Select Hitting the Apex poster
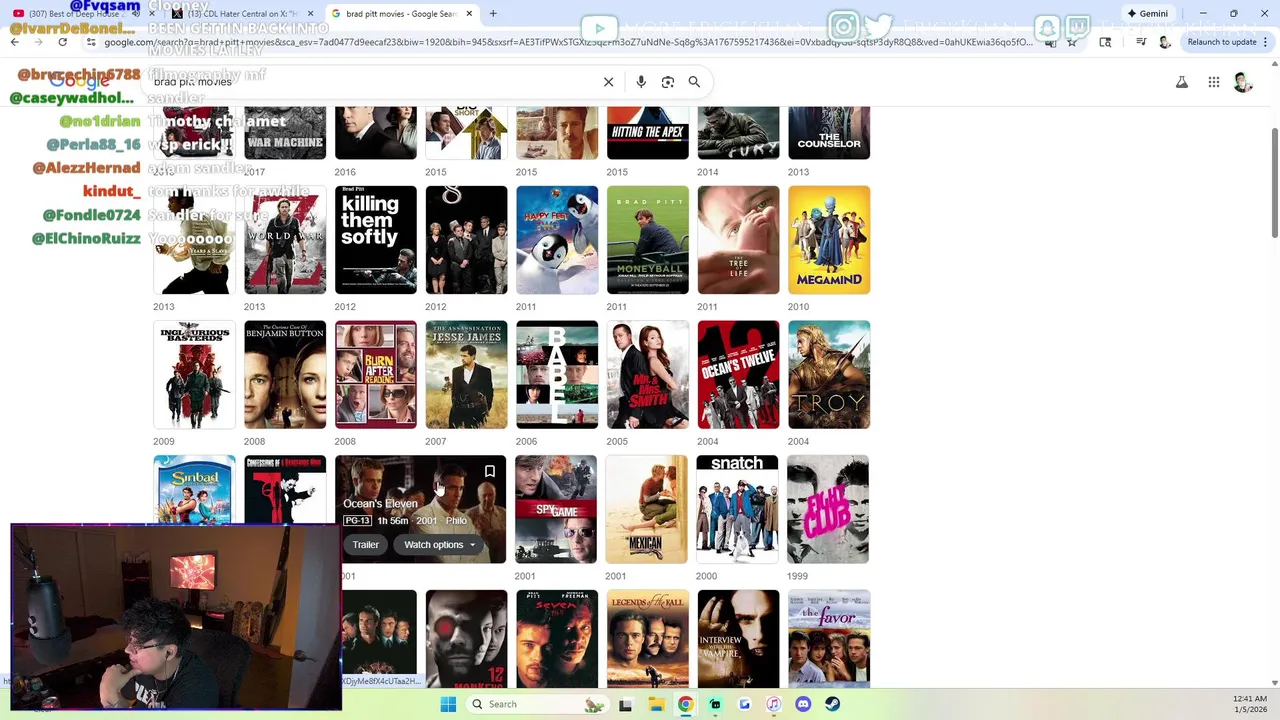This screenshot has height=720, width=1280. click(x=648, y=133)
